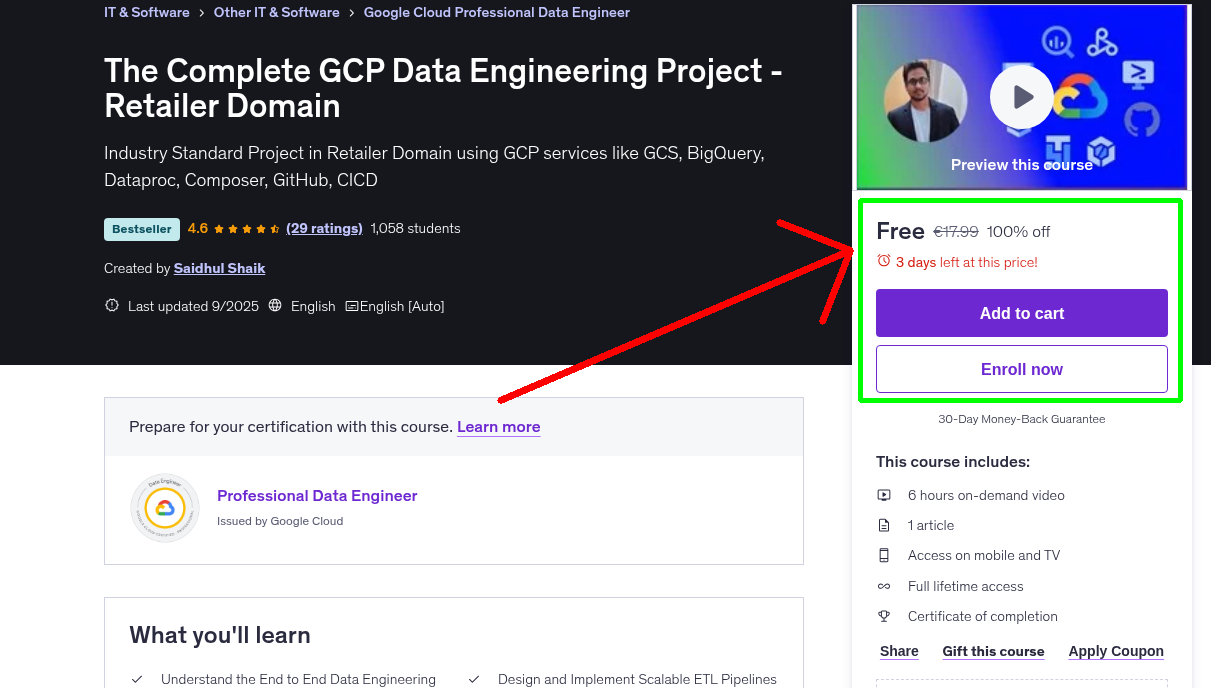Screen dimensions: 1211x688
Task: Click Enroll now
Action: click(1021, 368)
